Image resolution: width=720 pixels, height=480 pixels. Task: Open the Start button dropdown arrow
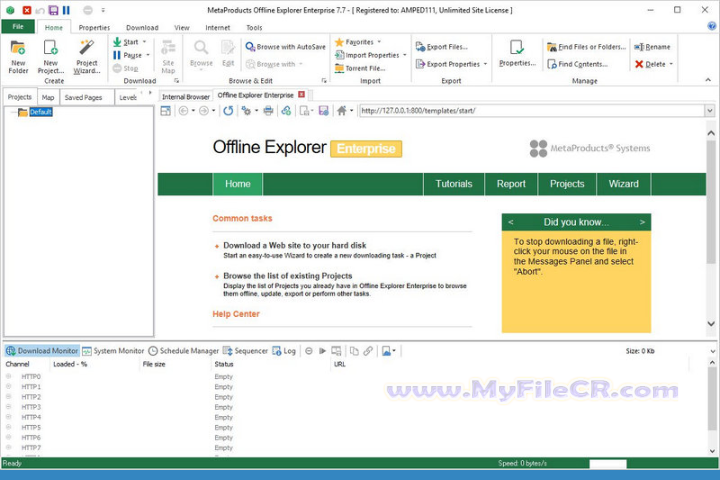[x=145, y=42]
